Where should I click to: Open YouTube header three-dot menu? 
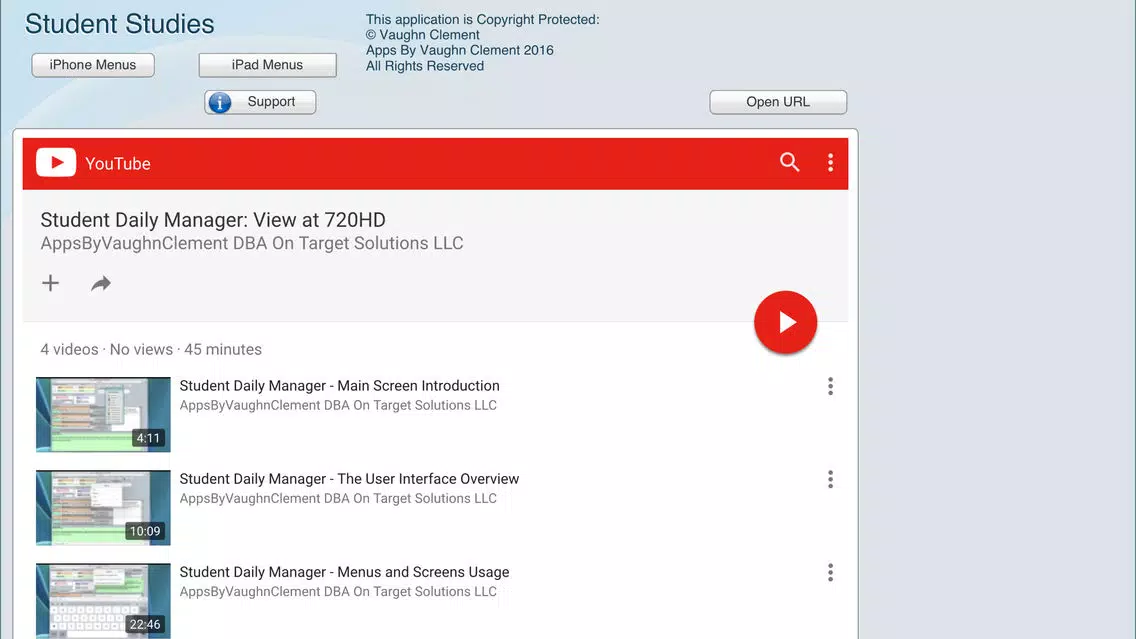[830, 162]
